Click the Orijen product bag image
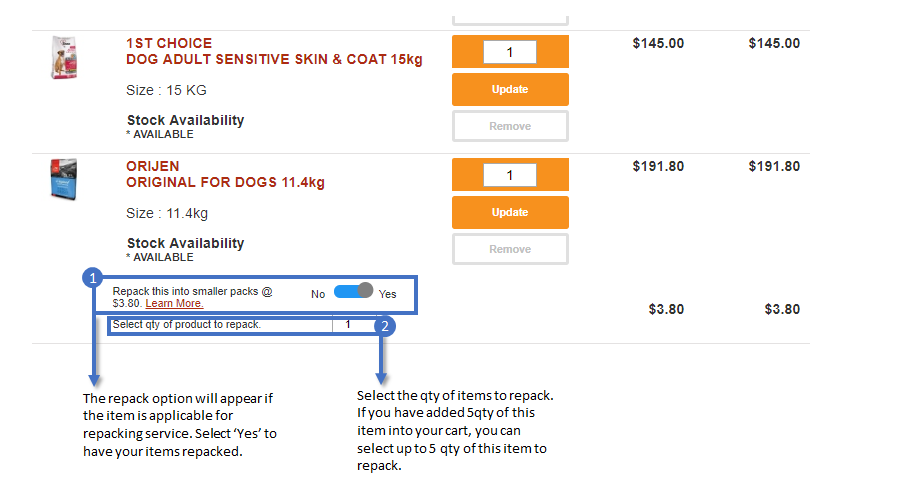This screenshot has height=483, width=900. click(x=64, y=179)
